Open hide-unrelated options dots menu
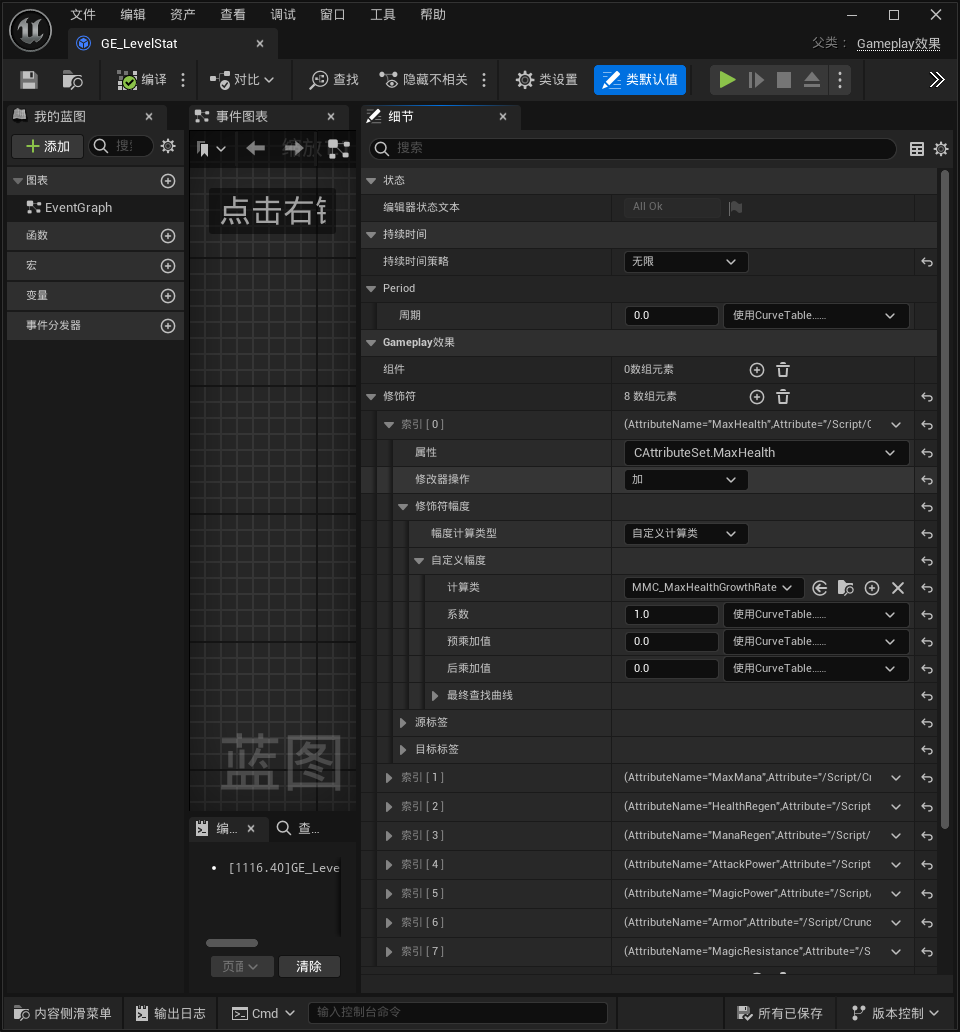Image resolution: width=960 pixels, height=1032 pixels. click(x=484, y=80)
